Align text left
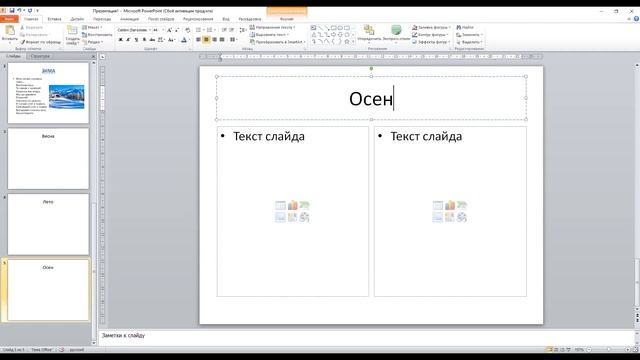 pos(198,40)
